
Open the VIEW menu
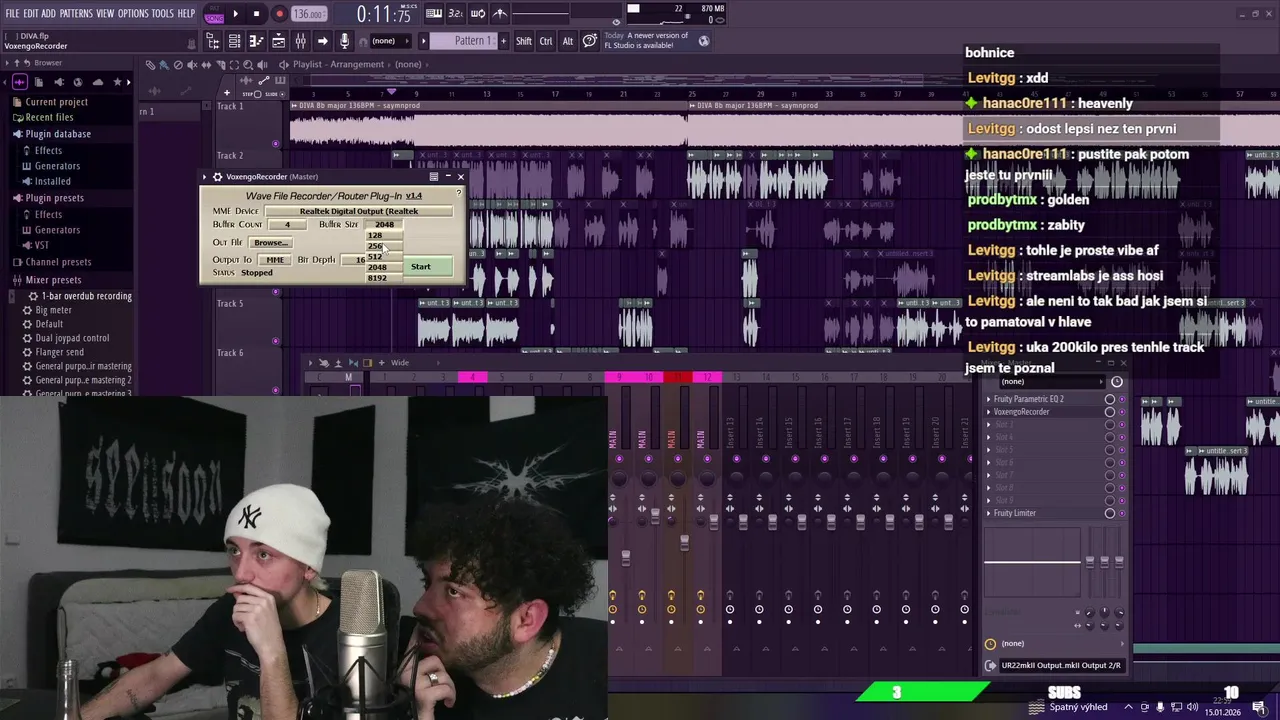(x=105, y=13)
